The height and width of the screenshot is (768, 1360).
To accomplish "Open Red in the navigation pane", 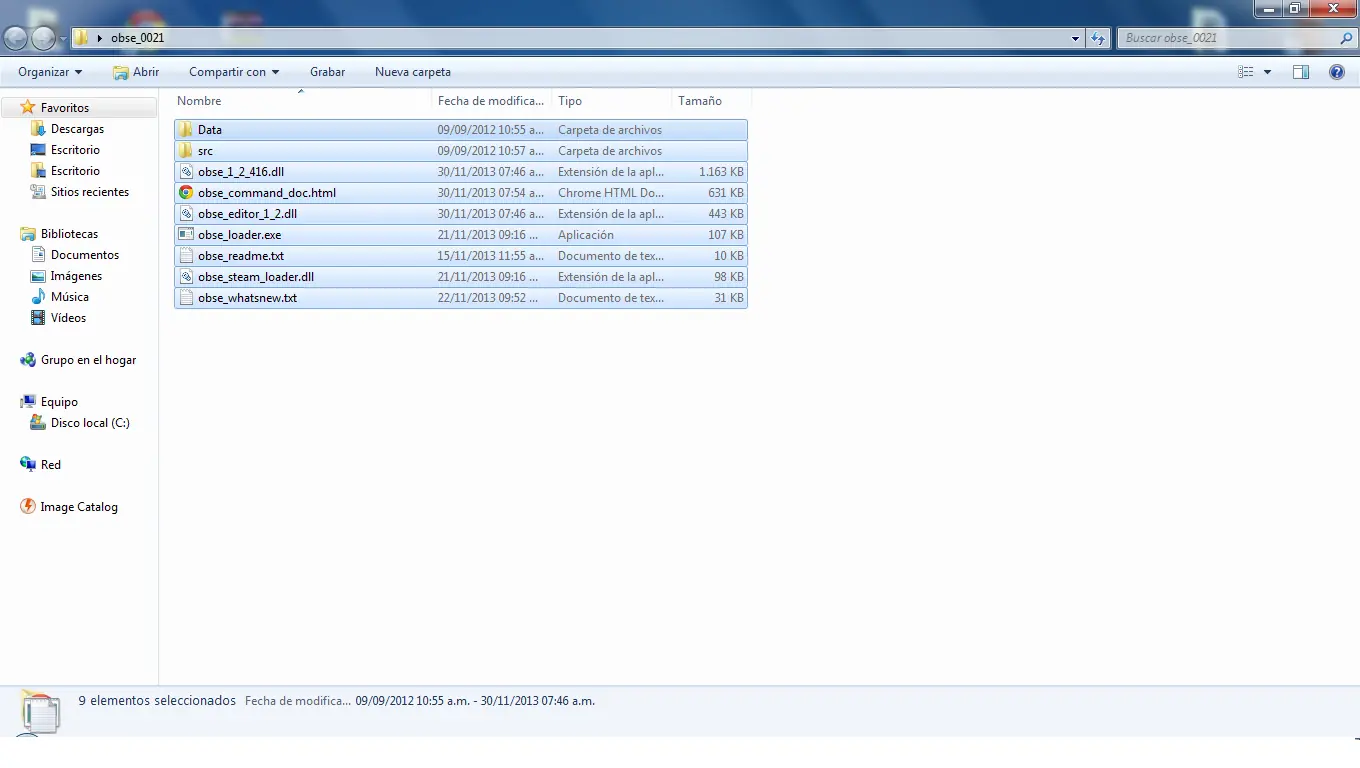I will pos(51,465).
